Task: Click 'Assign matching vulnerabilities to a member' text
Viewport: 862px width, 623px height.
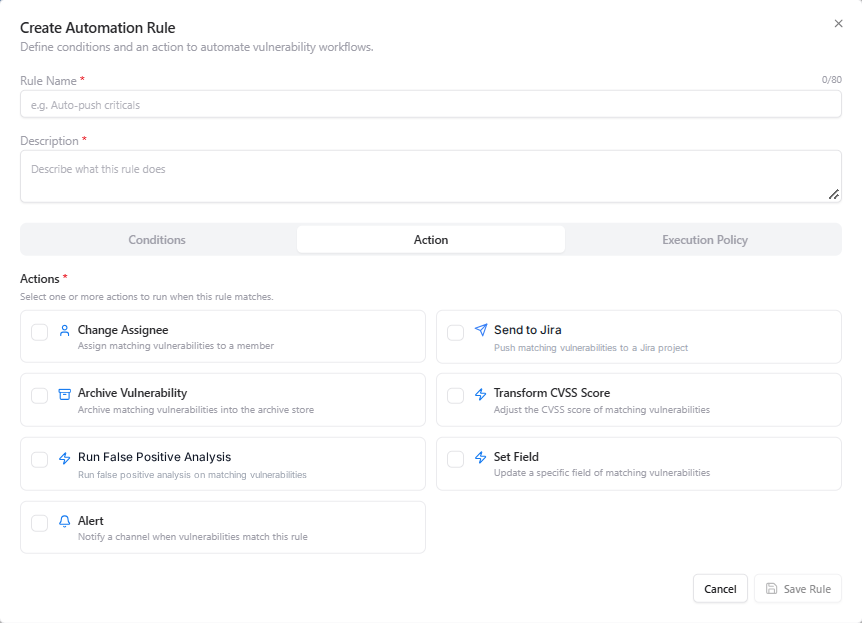Action: tap(176, 346)
